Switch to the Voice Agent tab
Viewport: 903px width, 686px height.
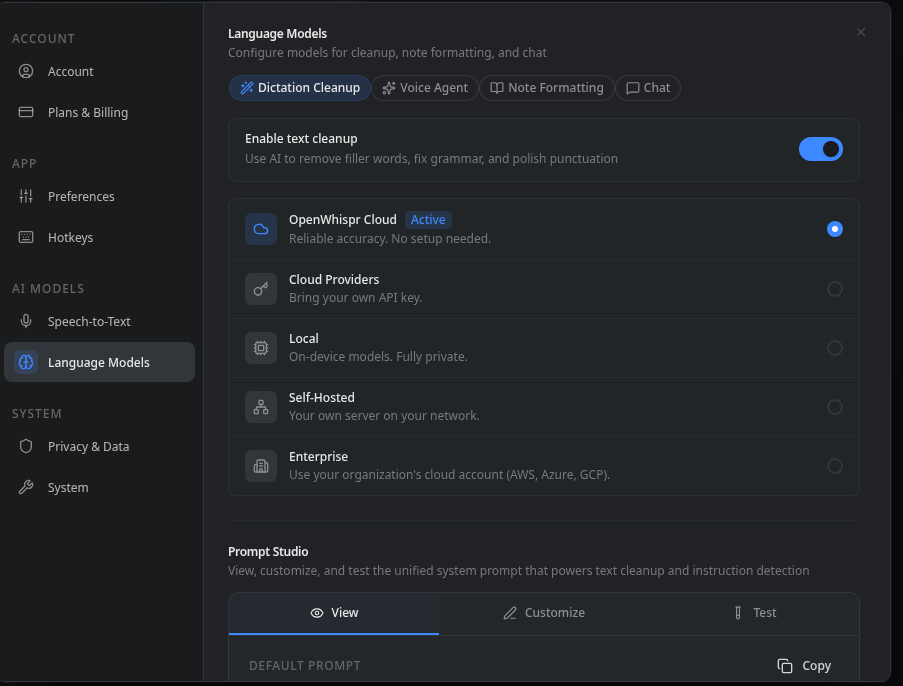click(425, 88)
